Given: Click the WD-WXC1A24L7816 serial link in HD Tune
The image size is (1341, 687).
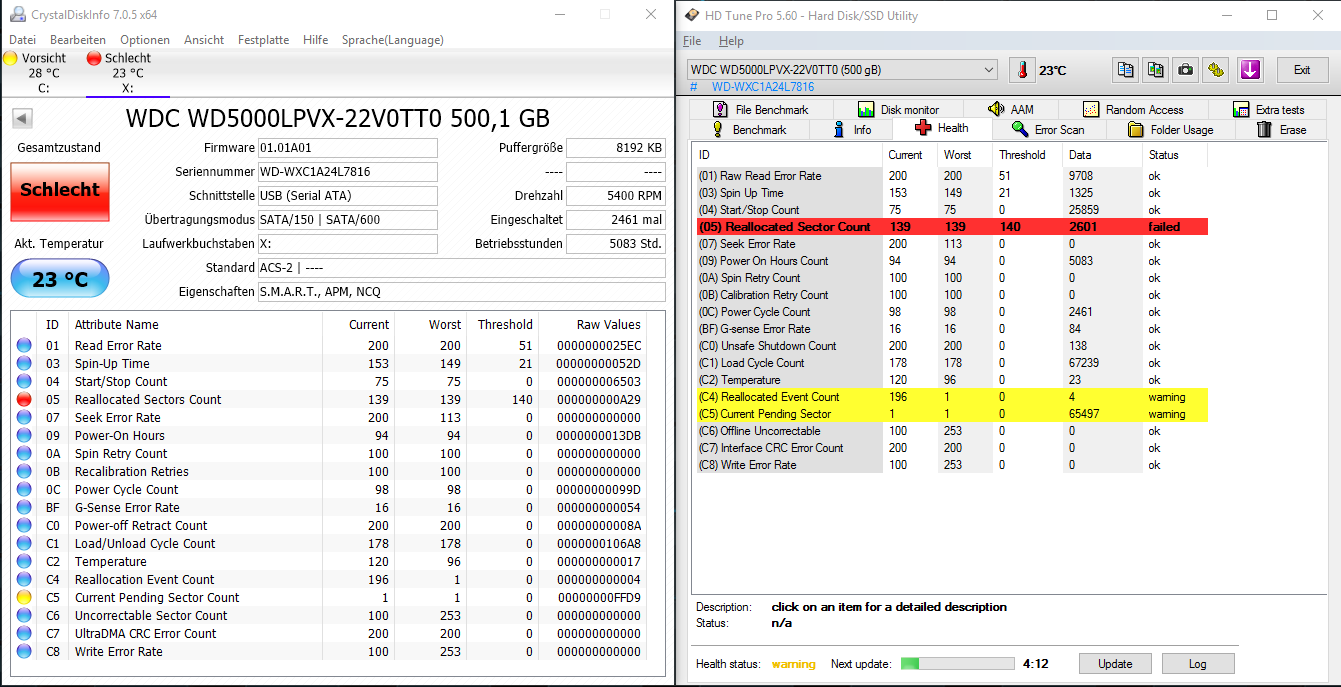Looking at the screenshot, I should pos(763,87).
